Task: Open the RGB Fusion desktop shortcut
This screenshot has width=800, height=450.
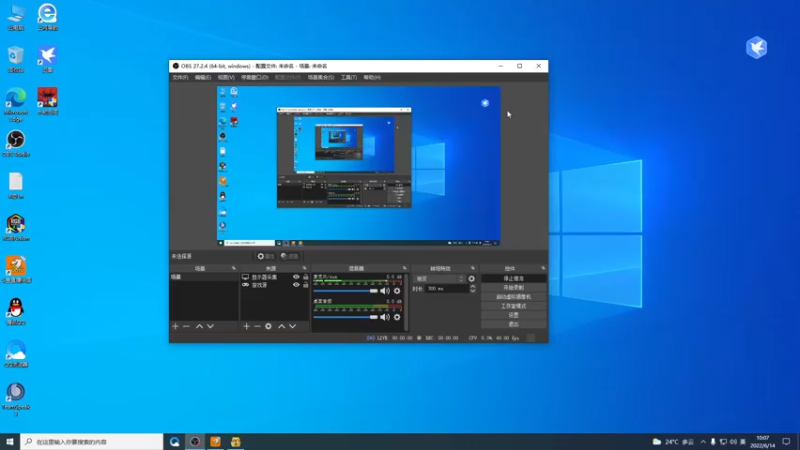Action: pos(16,228)
